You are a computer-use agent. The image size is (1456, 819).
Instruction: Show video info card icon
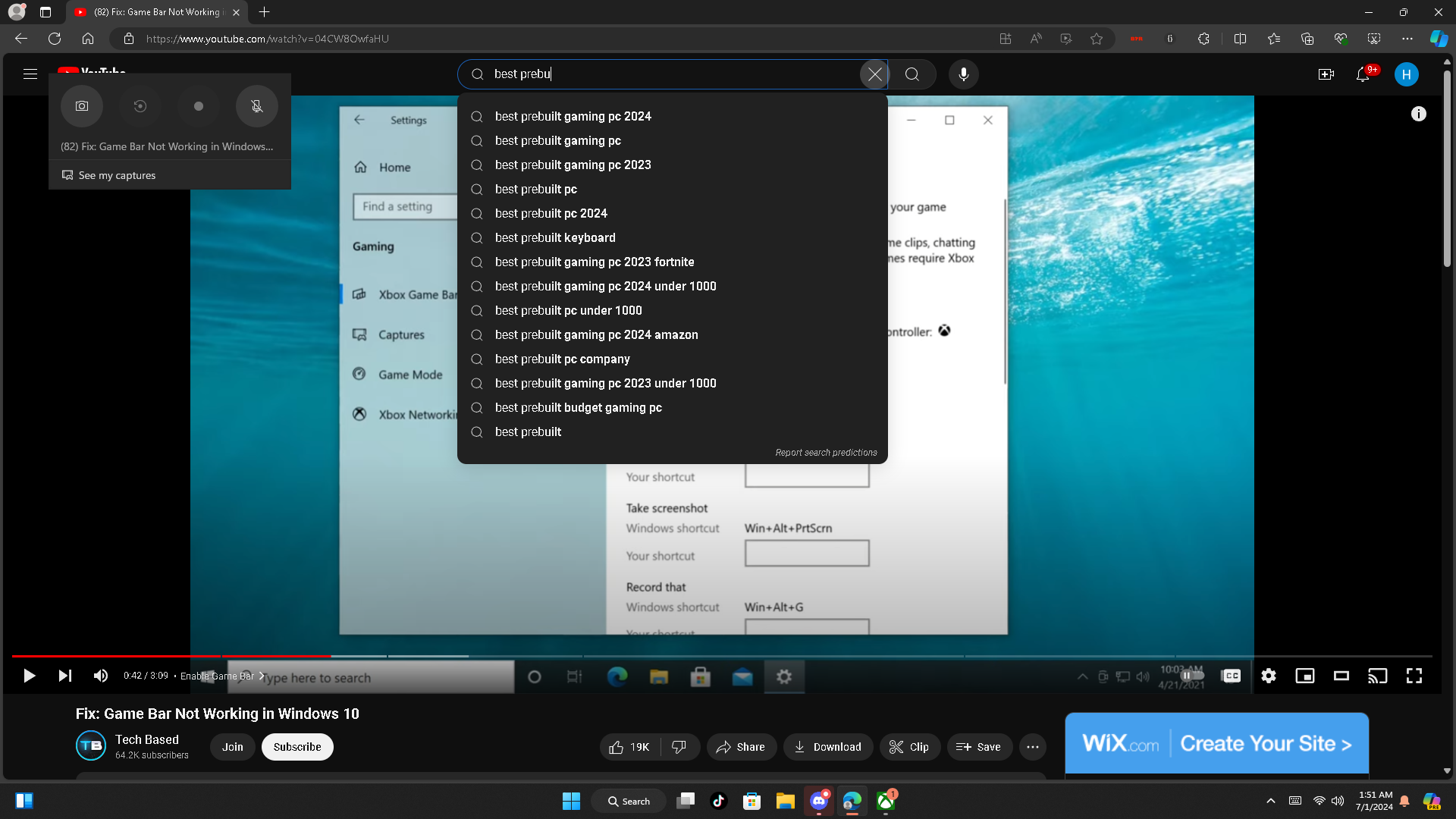(1418, 114)
